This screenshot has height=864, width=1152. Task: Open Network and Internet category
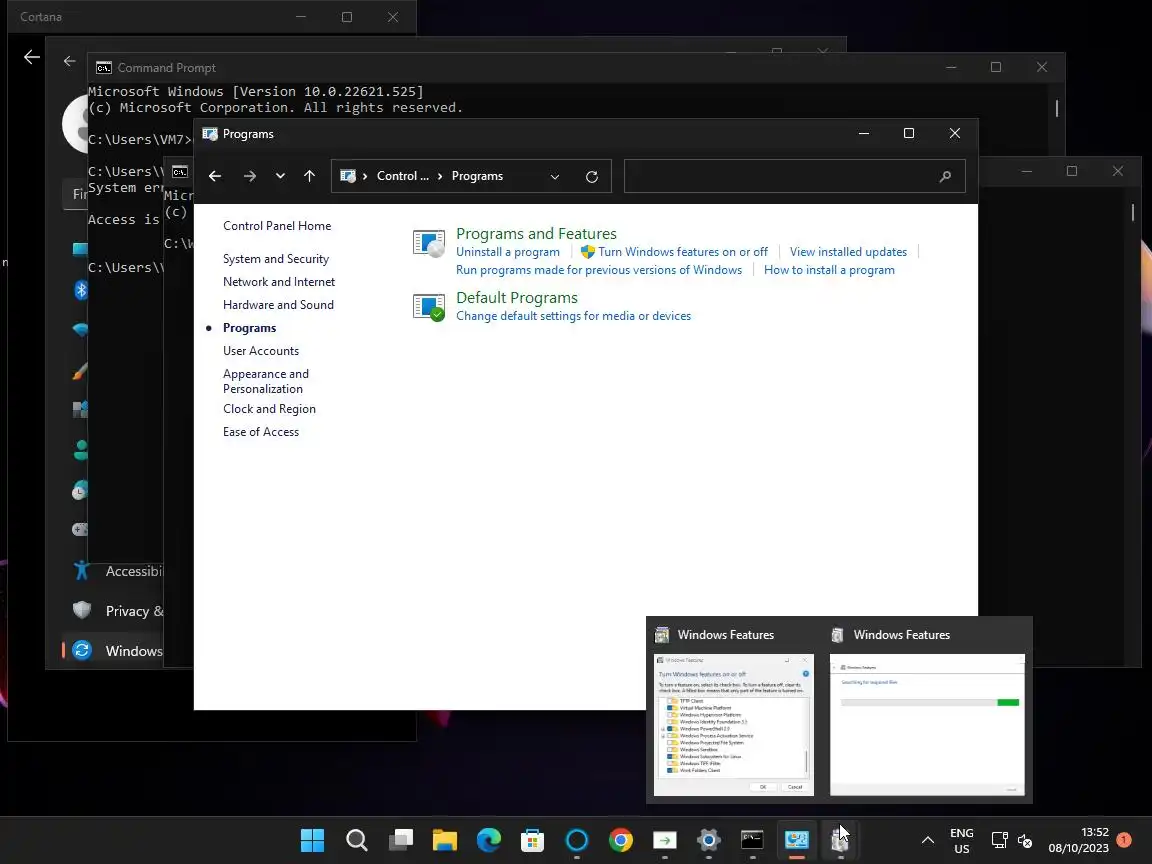(x=279, y=282)
